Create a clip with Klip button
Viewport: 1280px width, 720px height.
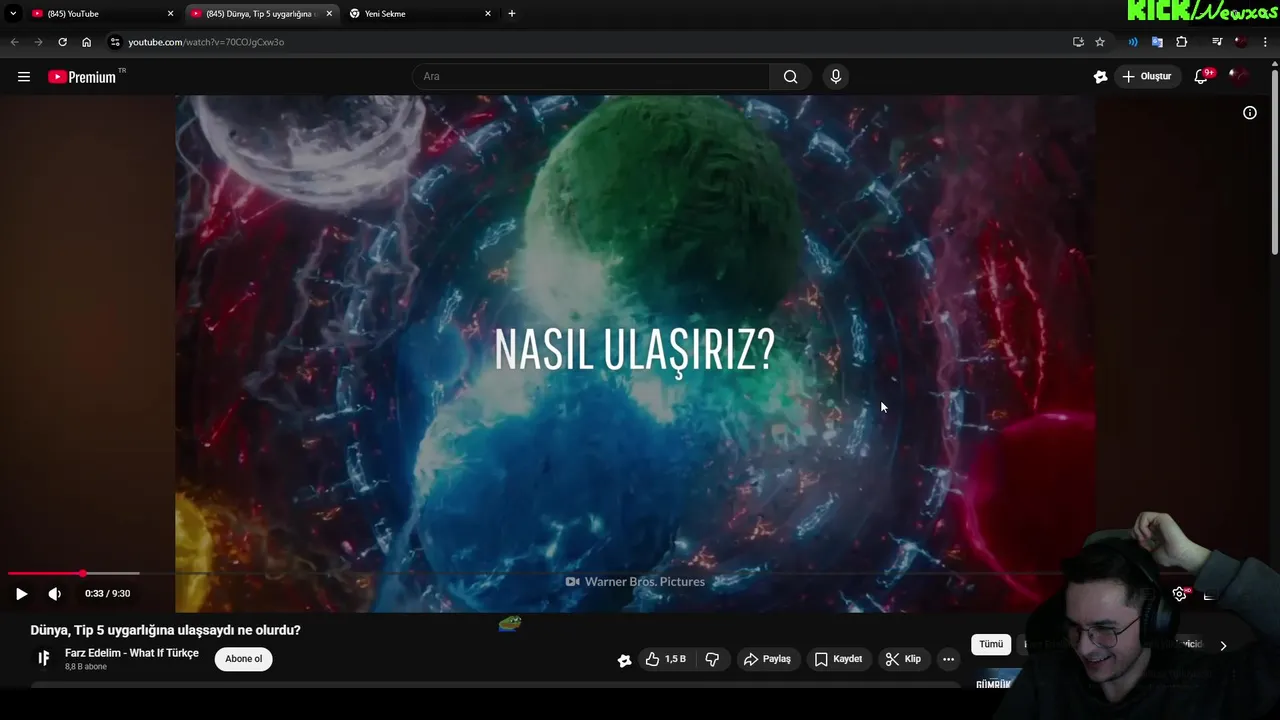click(903, 659)
